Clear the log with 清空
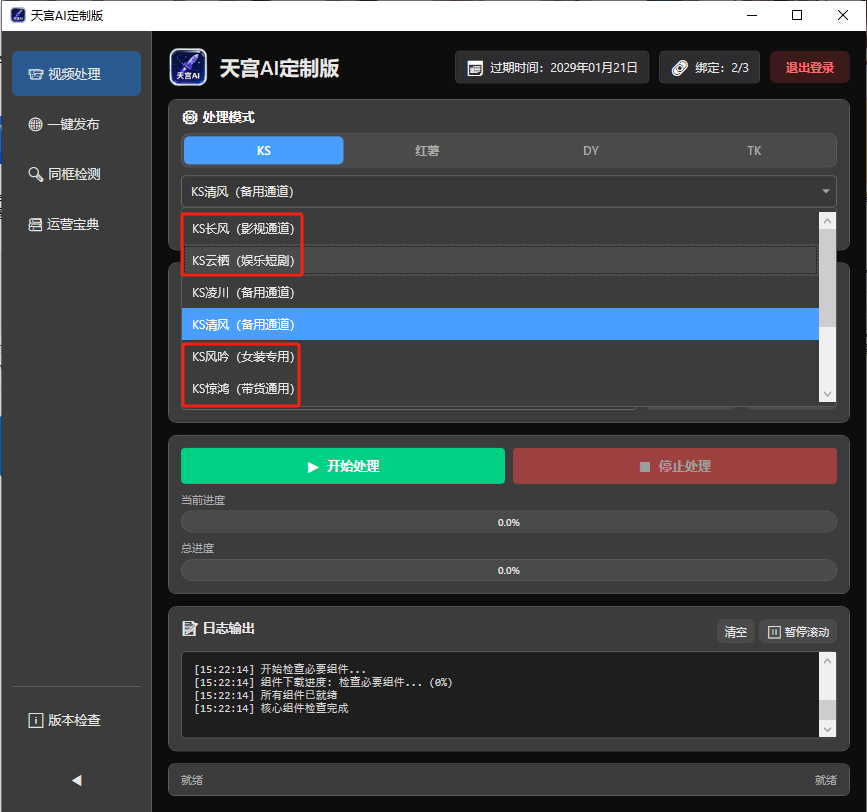Screen dimensions: 867x812 (735, 632)
